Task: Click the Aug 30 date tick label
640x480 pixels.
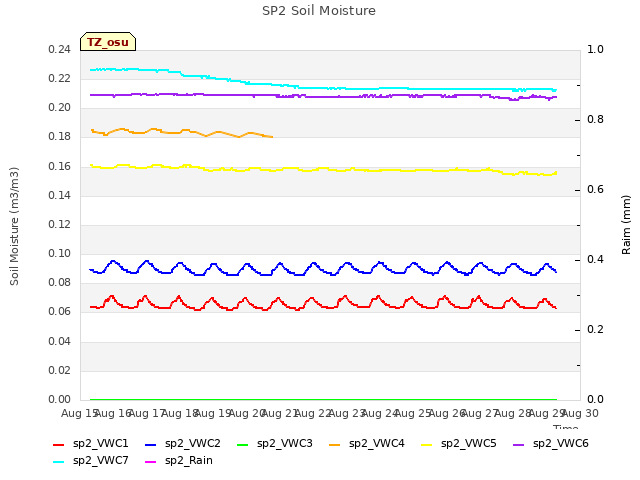Action: point(580,413)
